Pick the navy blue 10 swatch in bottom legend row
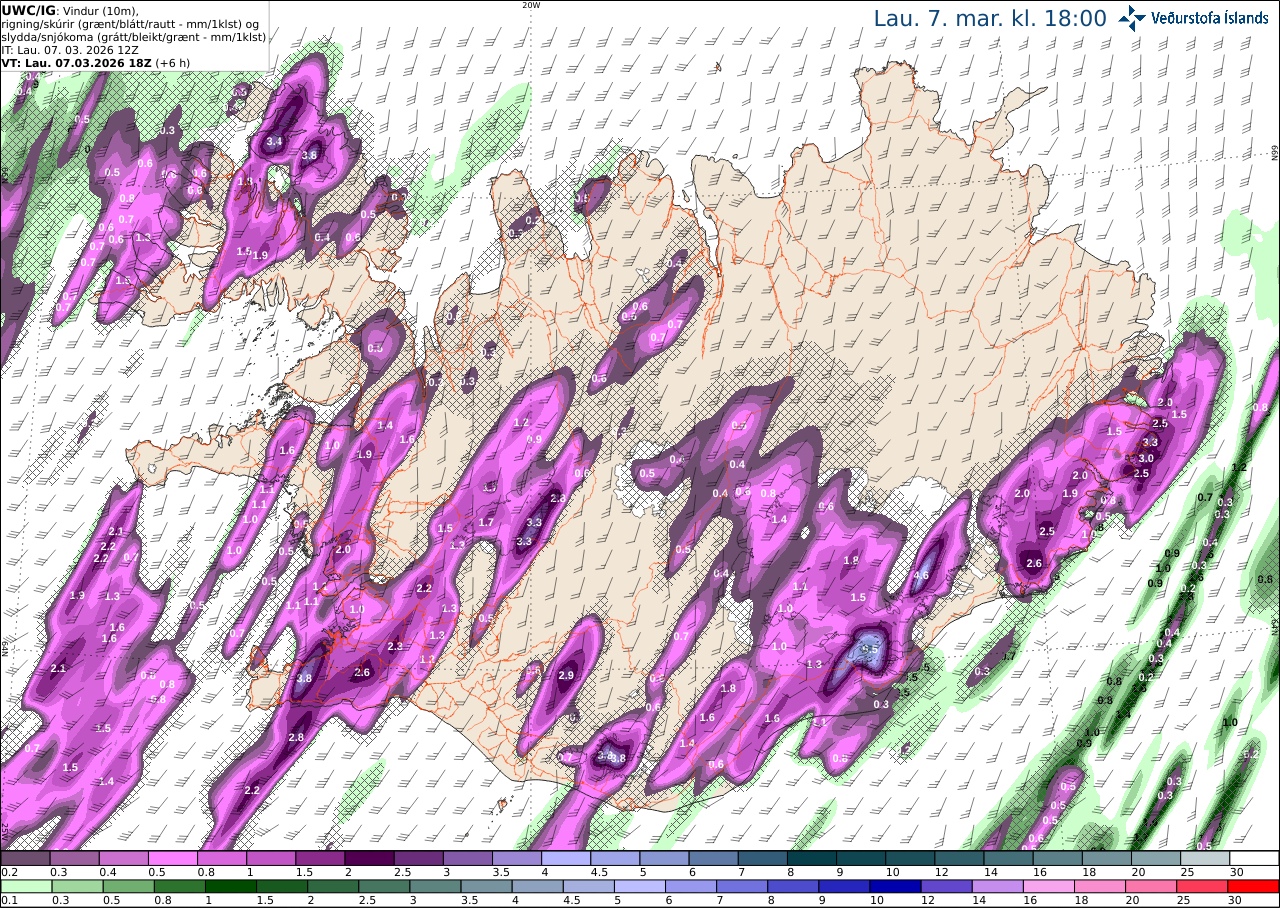Image resolution: width=1280 pixels, height=908 pixels. (896, 886)
